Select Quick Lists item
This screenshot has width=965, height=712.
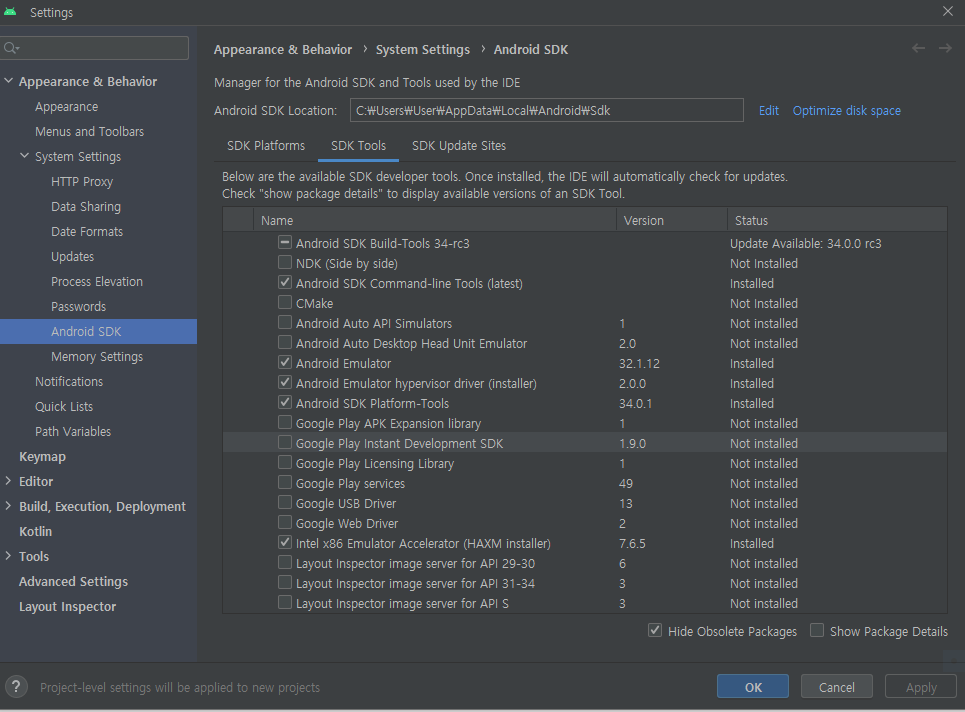click(x=64, y=406)
